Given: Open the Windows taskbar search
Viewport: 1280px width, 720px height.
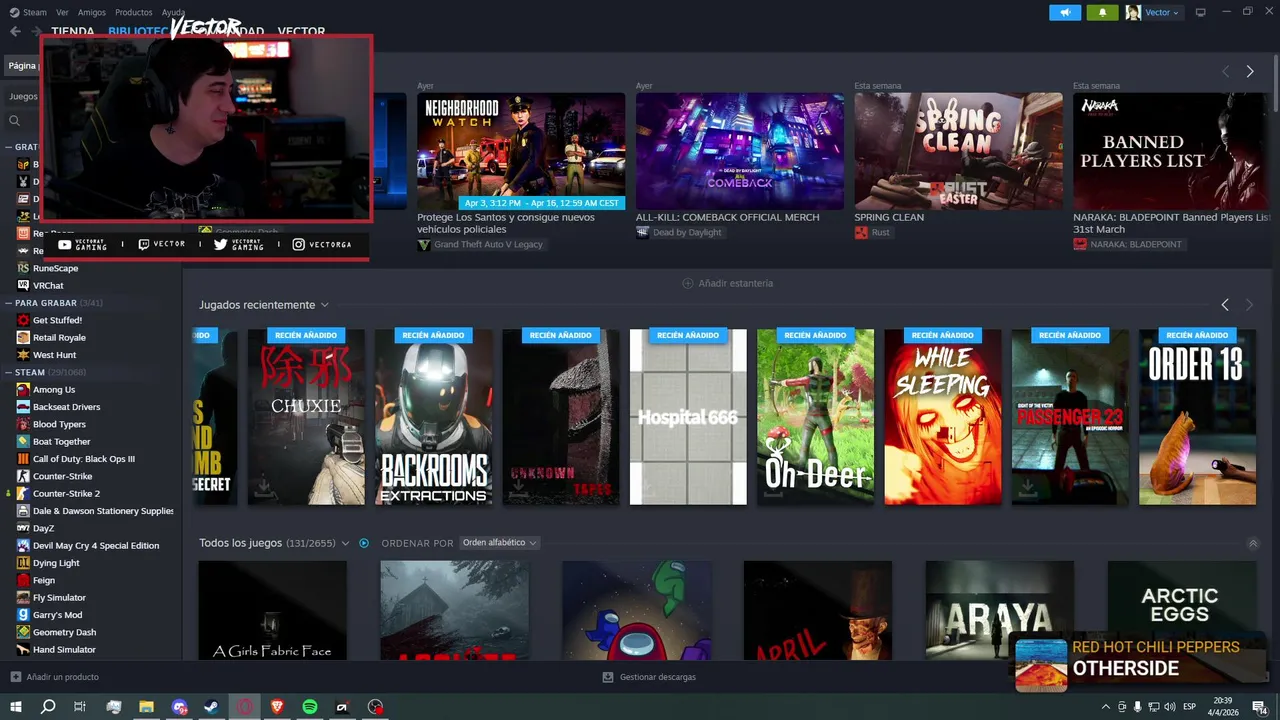Looking at the screenshot, I should pyautogui.click(x=48, y=707).
